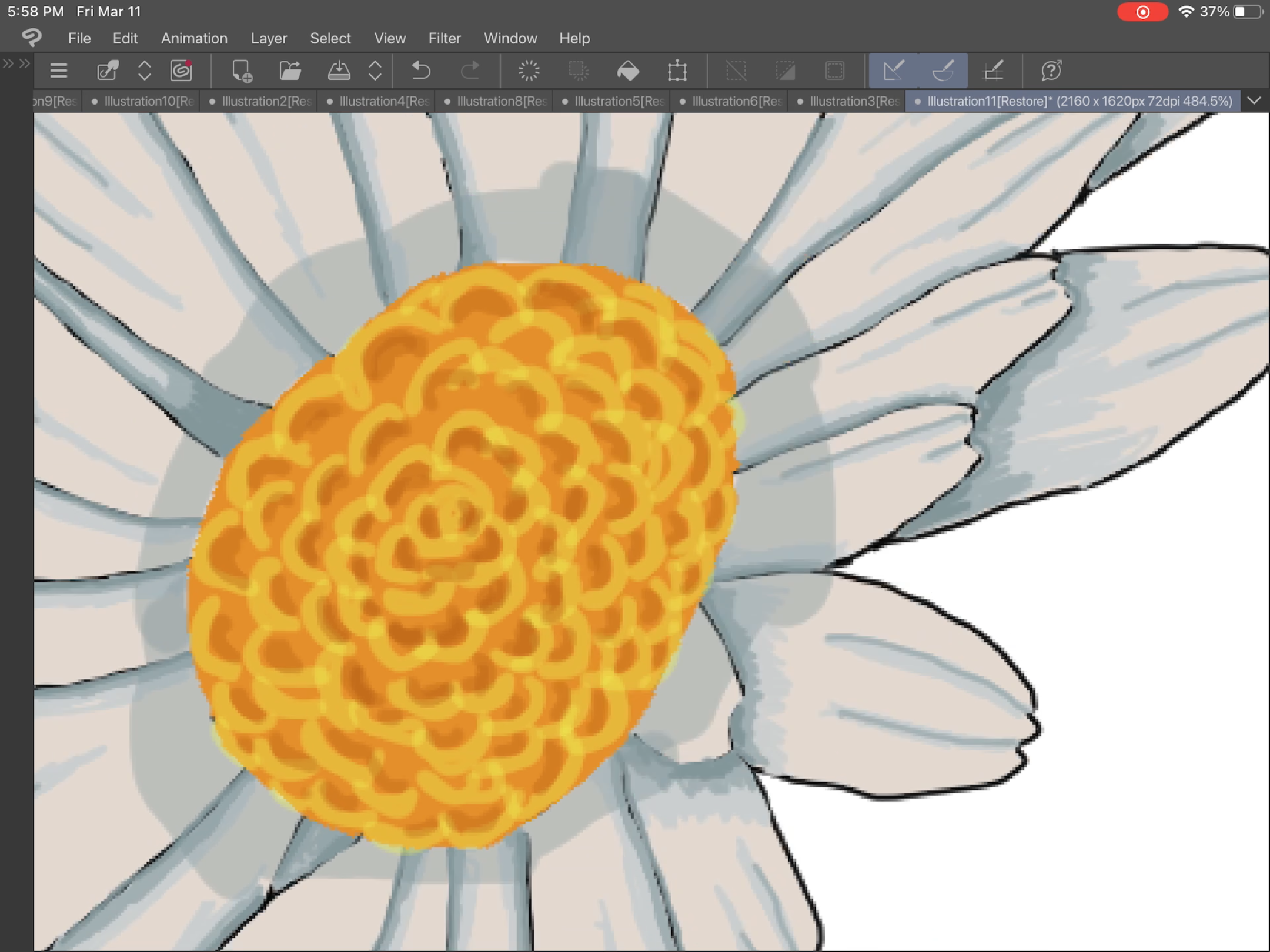Toggle Snap to Special Ruler

coord(943,71)
